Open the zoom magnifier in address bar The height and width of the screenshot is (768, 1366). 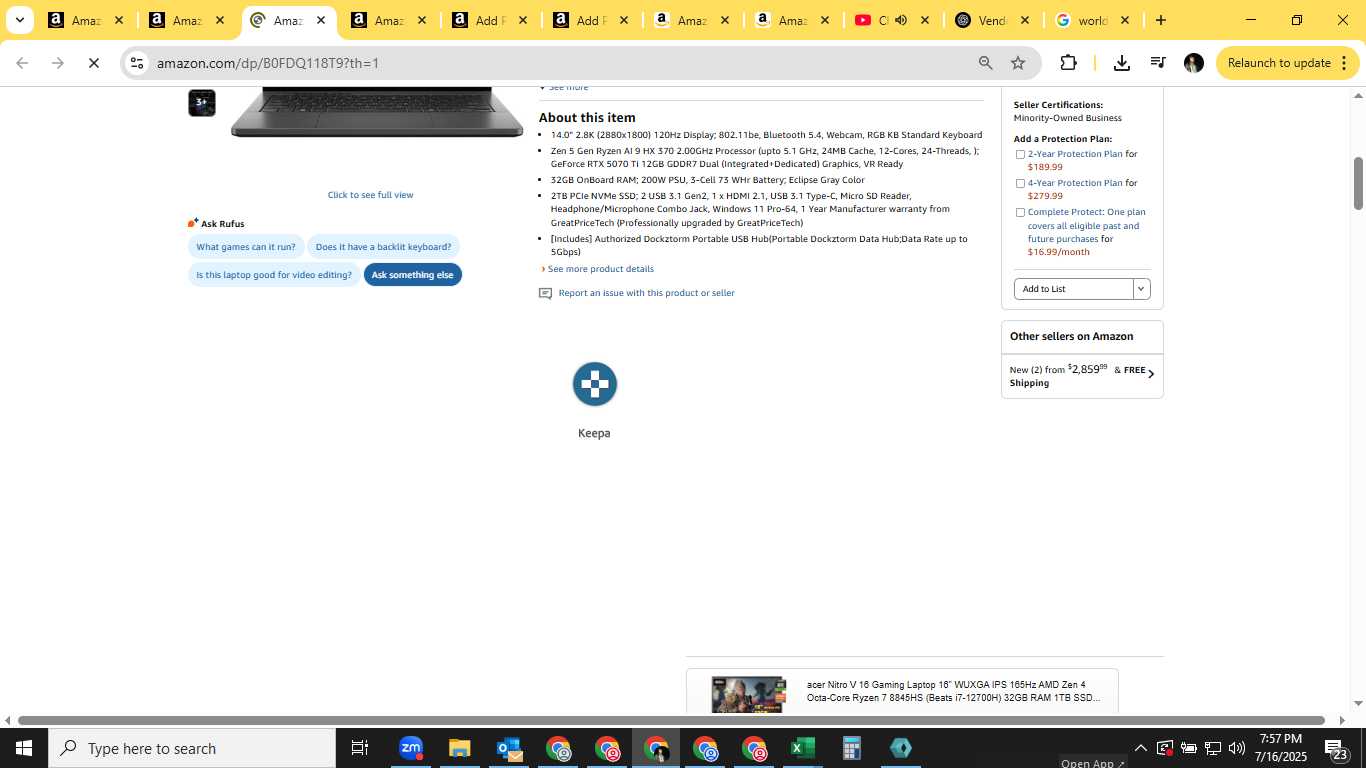coord(986,63)
